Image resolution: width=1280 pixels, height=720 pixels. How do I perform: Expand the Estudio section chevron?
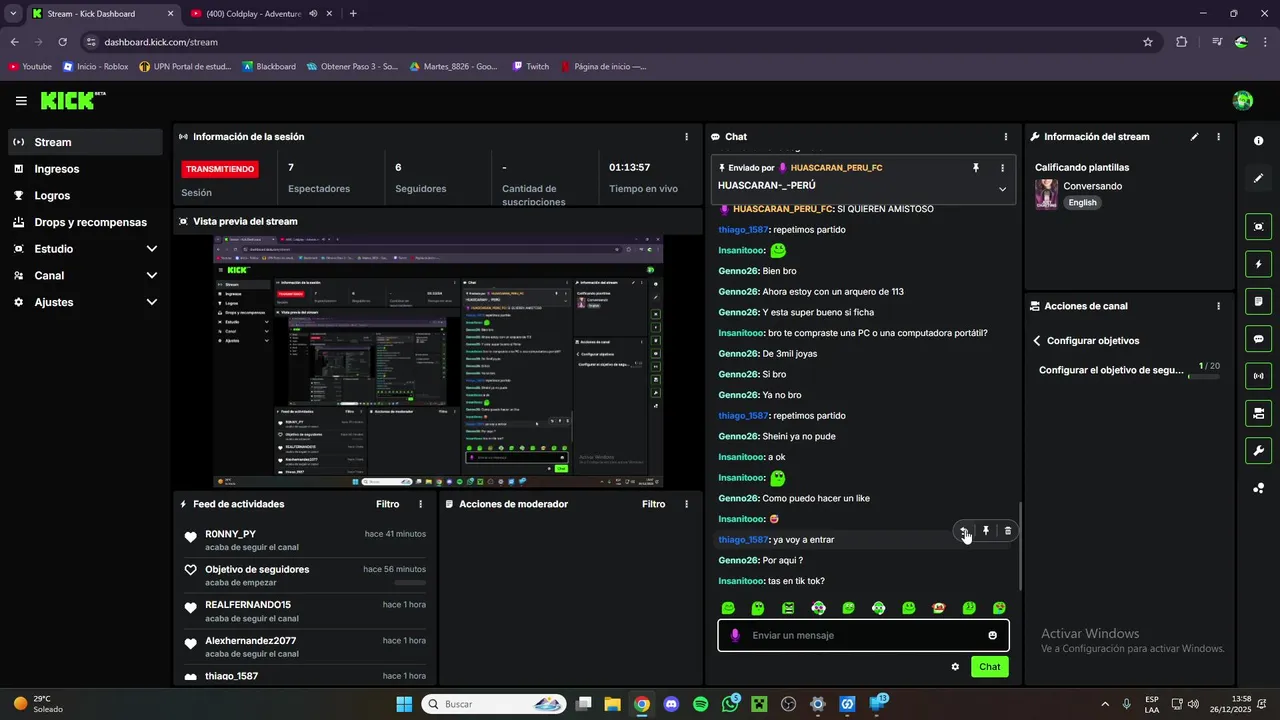click(152, 249)
